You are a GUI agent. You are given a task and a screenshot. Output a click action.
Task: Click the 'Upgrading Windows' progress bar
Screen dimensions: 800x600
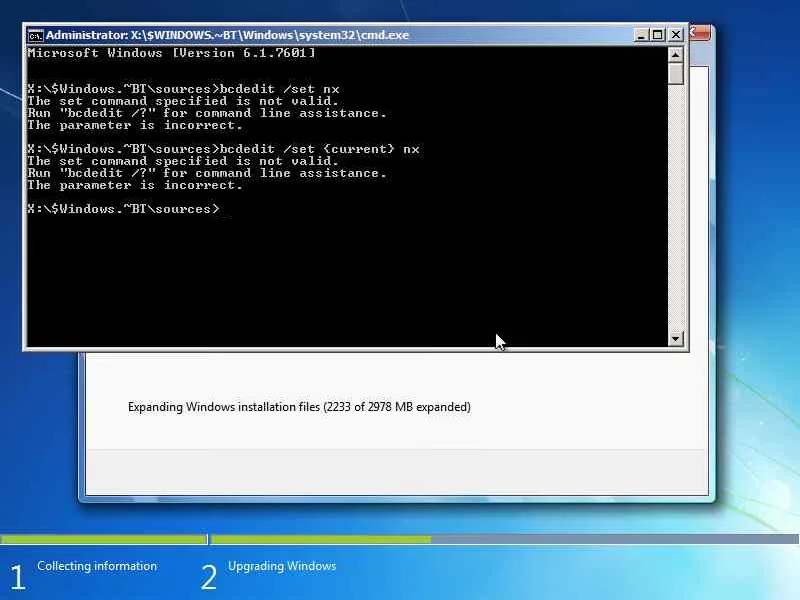pos(505,539)
